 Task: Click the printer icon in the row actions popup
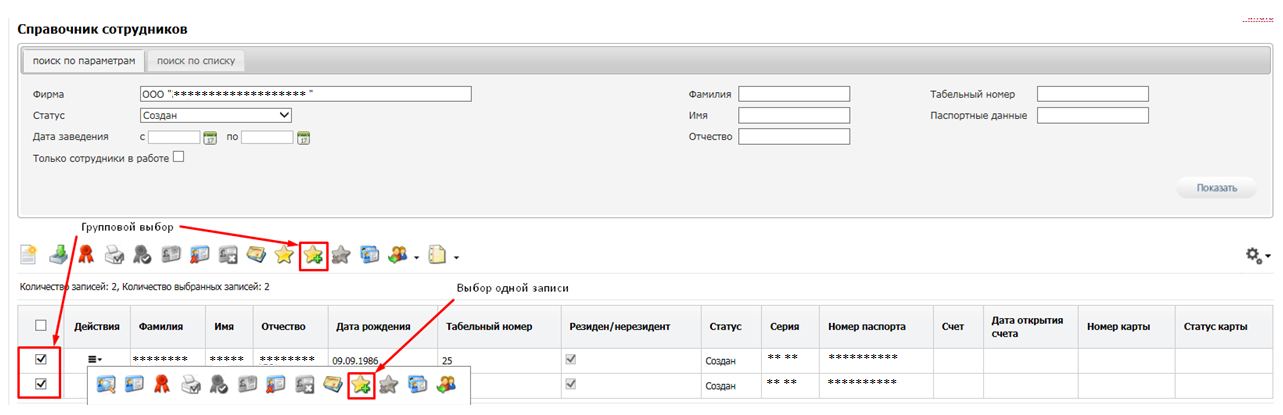point(189,385)
